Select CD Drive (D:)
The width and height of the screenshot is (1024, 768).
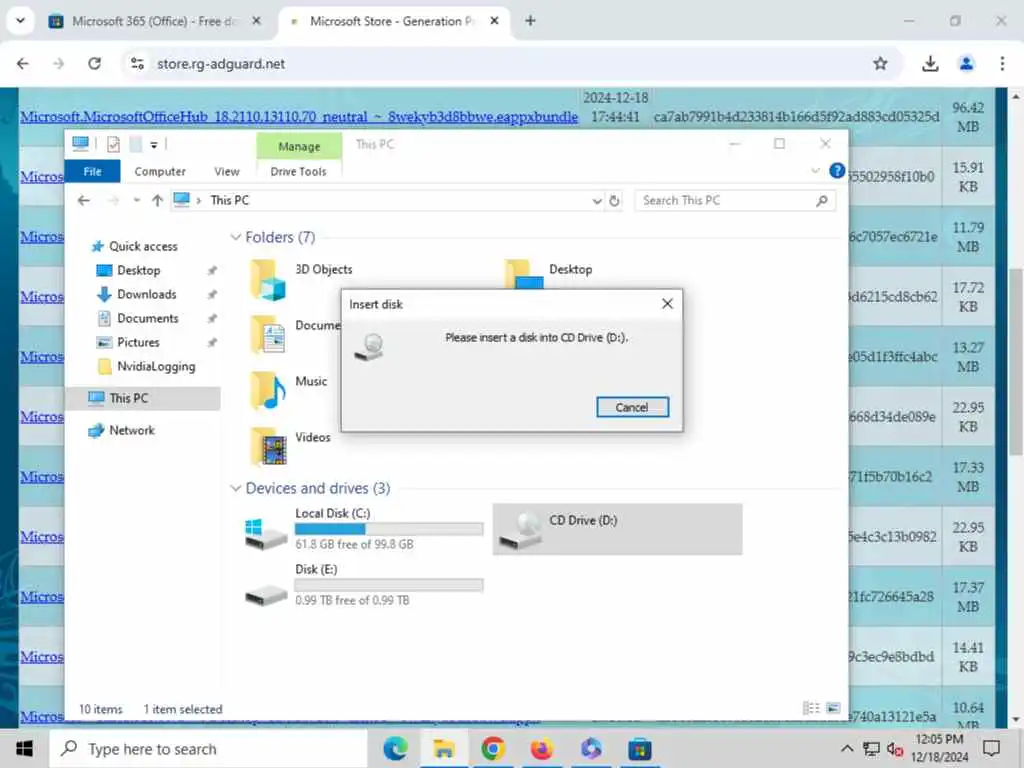(x=617, y=530)
